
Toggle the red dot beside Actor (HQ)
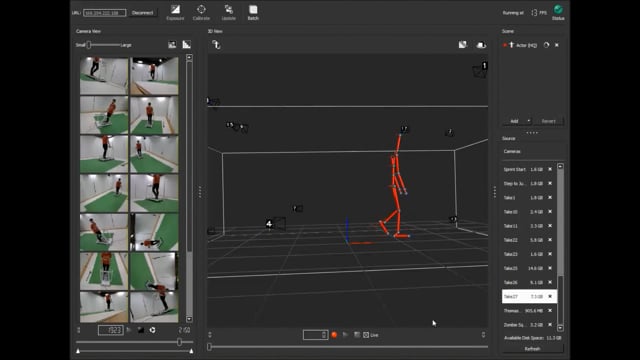[505, 45]
